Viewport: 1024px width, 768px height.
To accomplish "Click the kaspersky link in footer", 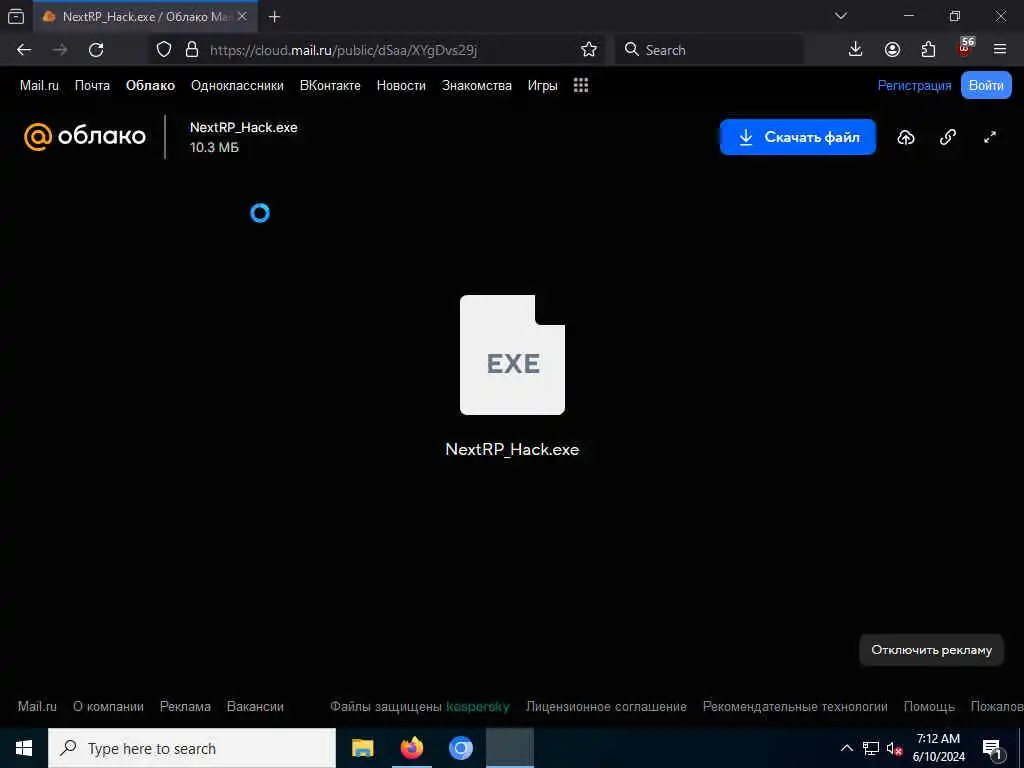I will (477, 707).
